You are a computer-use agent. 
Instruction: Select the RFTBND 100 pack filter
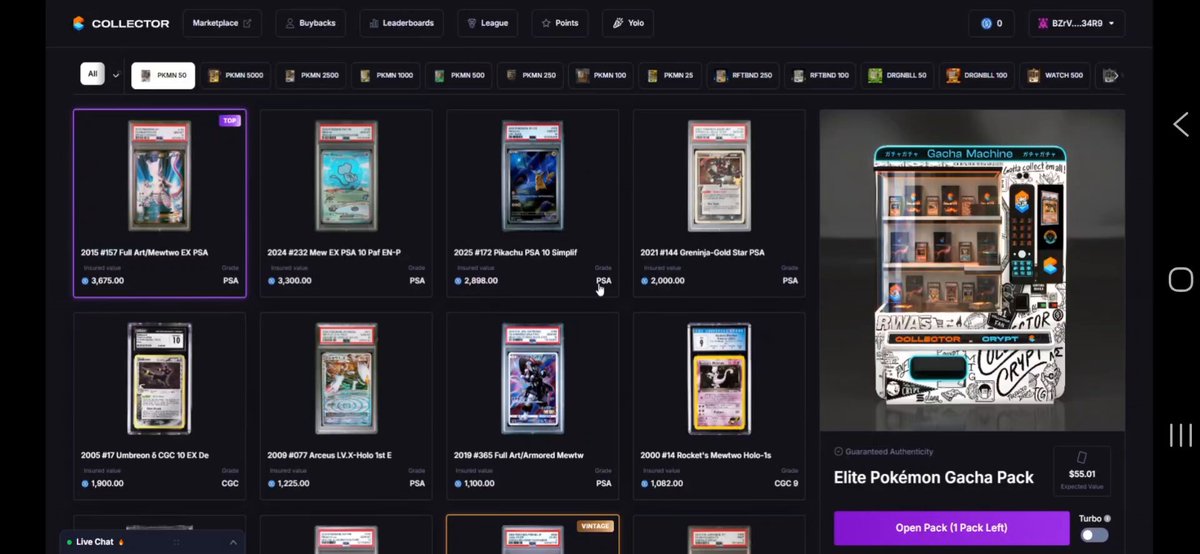820,75
